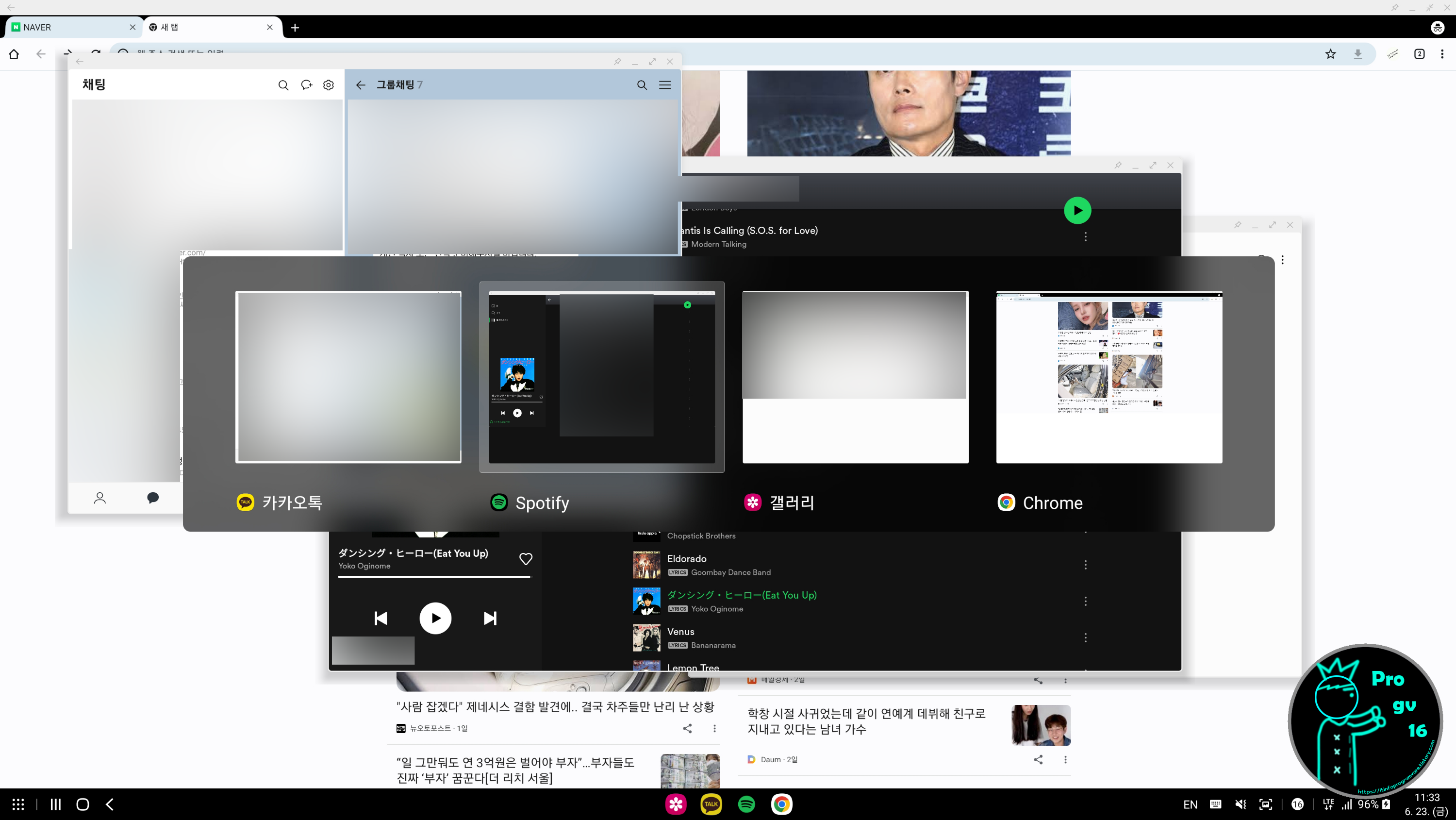Viewport: 1456px width, 820px height.
Task: Open the "사람 잡겠다" news article link
Action: (x=556, y=706)
